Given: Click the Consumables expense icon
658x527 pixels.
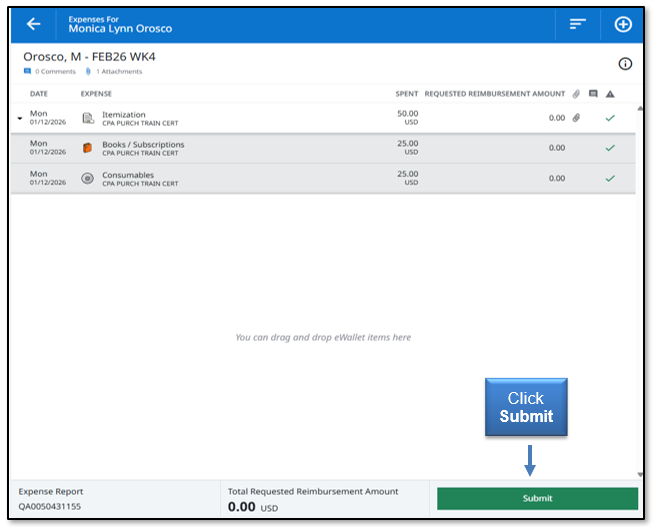Looking at the screenshot, I should (x=88, y=178).
